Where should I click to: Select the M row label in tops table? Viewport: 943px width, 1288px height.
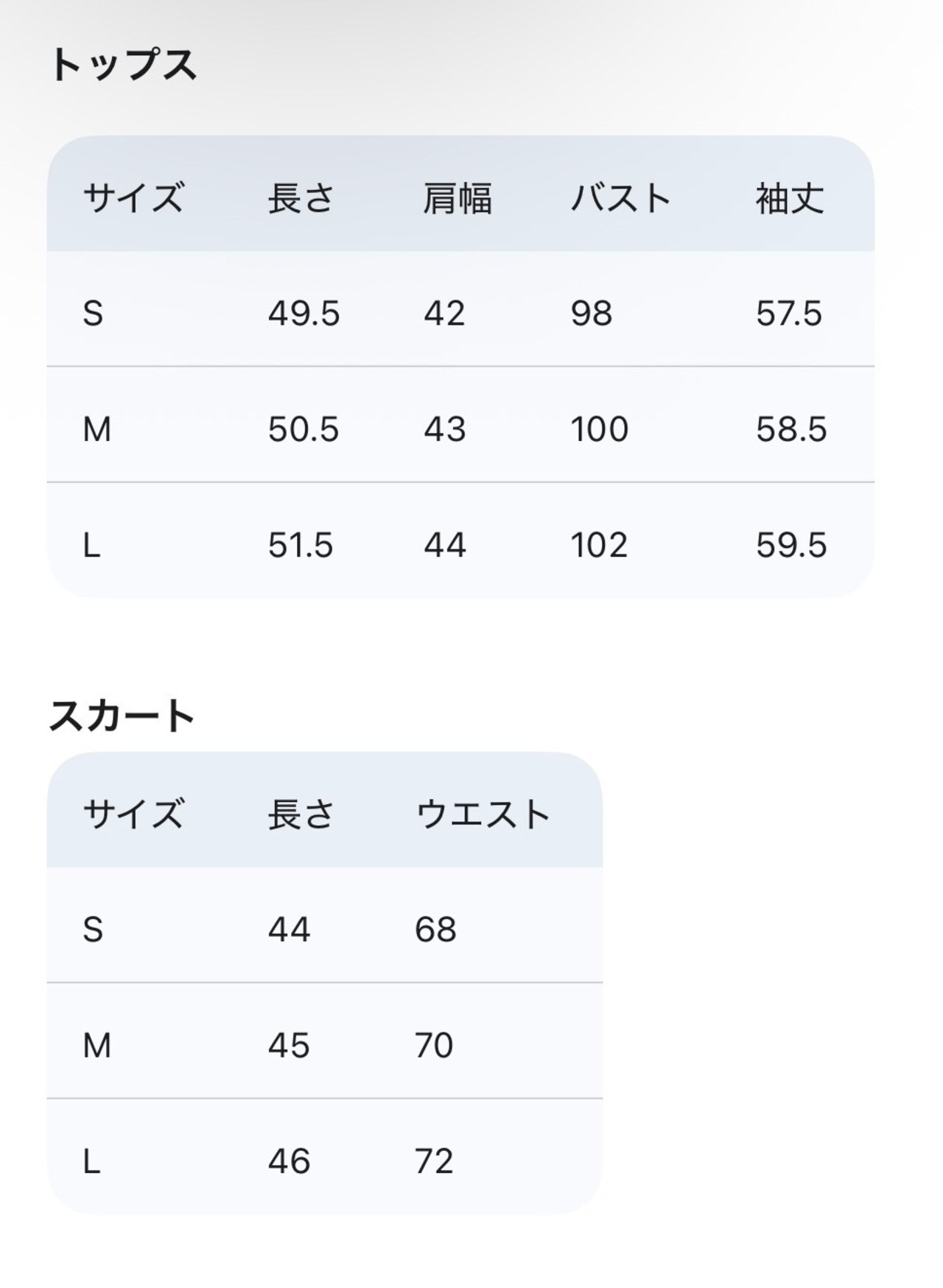point(97,429)
